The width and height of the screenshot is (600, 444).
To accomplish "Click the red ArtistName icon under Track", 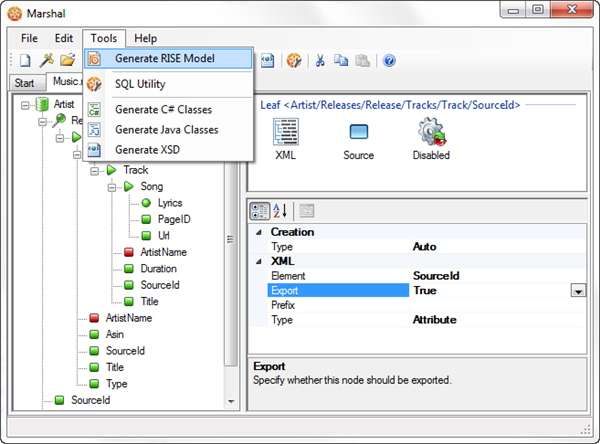I will (129, 252).
